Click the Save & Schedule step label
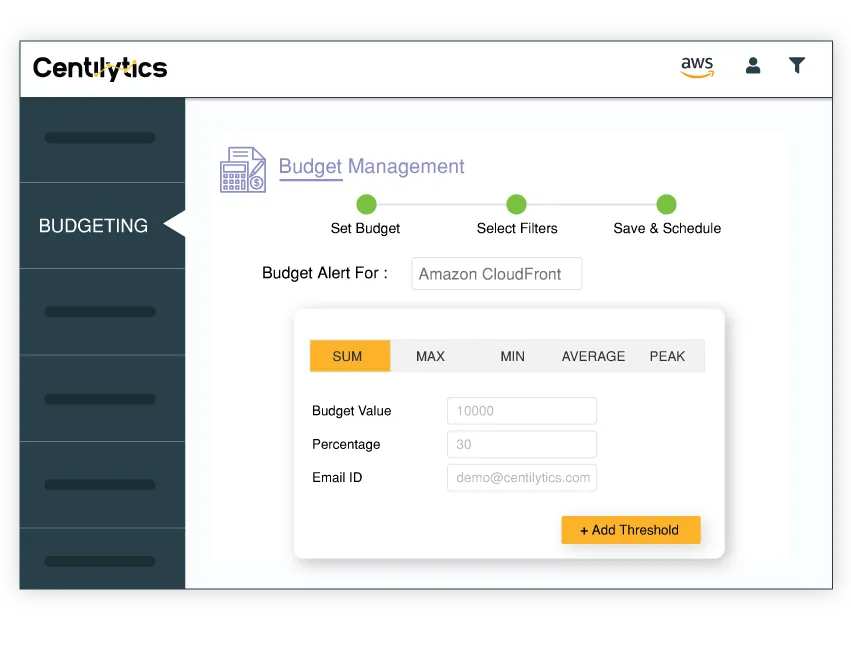The height and width of the screenshot is (652, 851). coord(667,229)
